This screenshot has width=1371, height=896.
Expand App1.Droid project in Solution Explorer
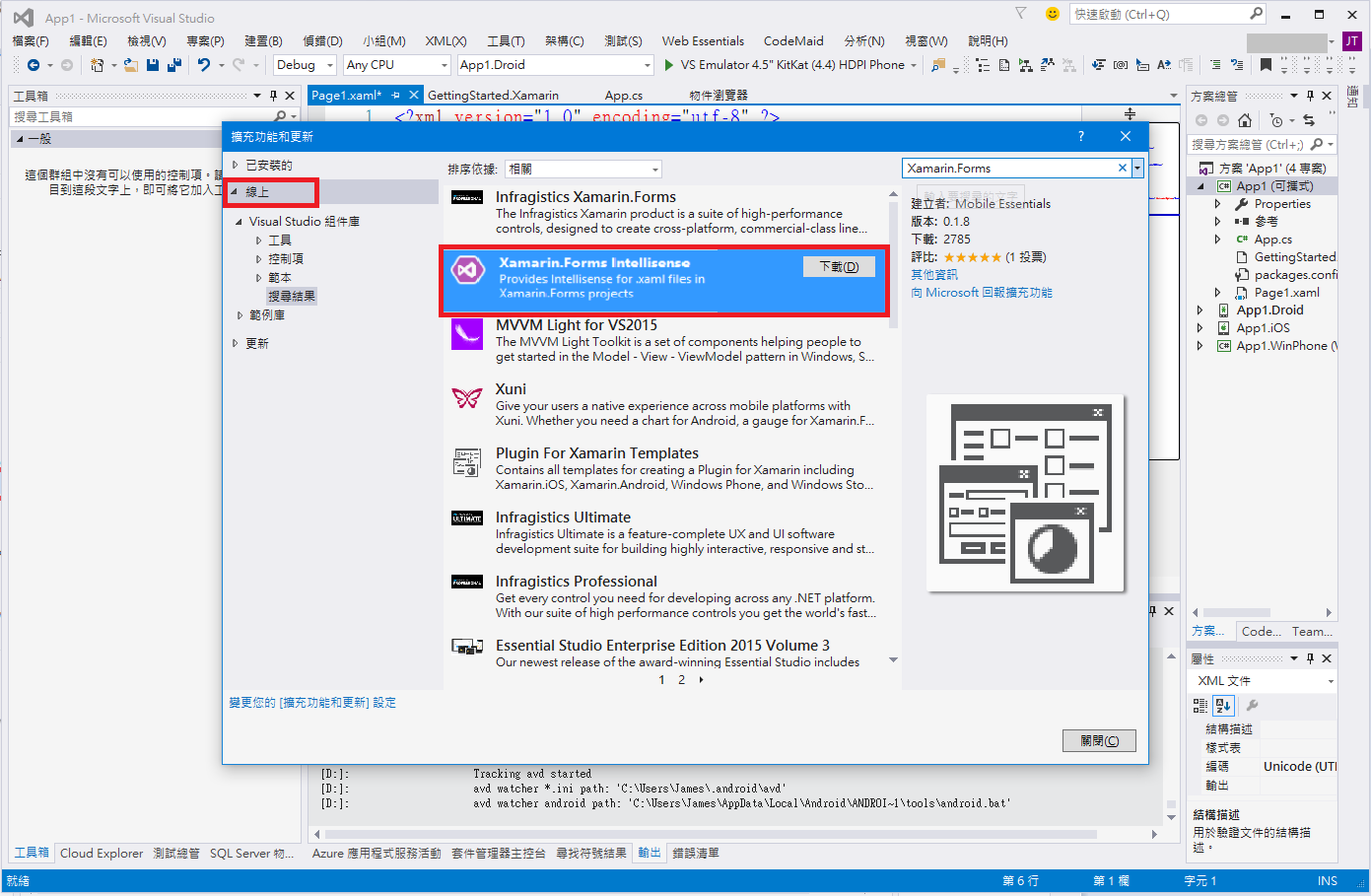[1200, 310]
